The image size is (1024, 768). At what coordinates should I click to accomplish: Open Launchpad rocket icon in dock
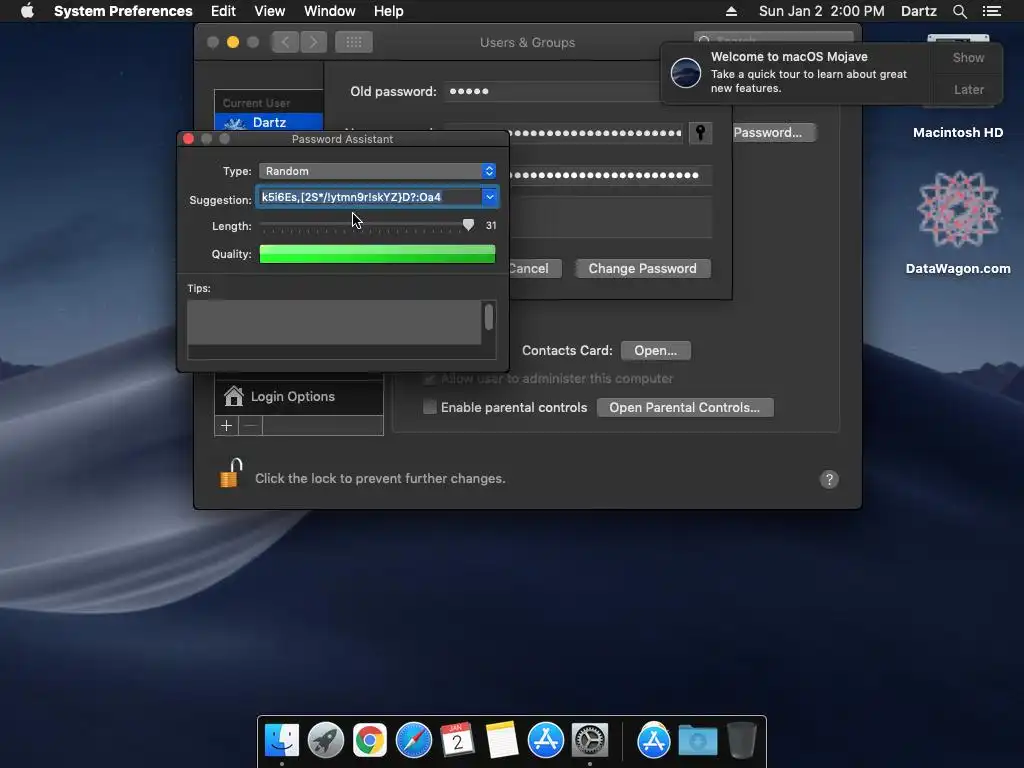(326, 740)
